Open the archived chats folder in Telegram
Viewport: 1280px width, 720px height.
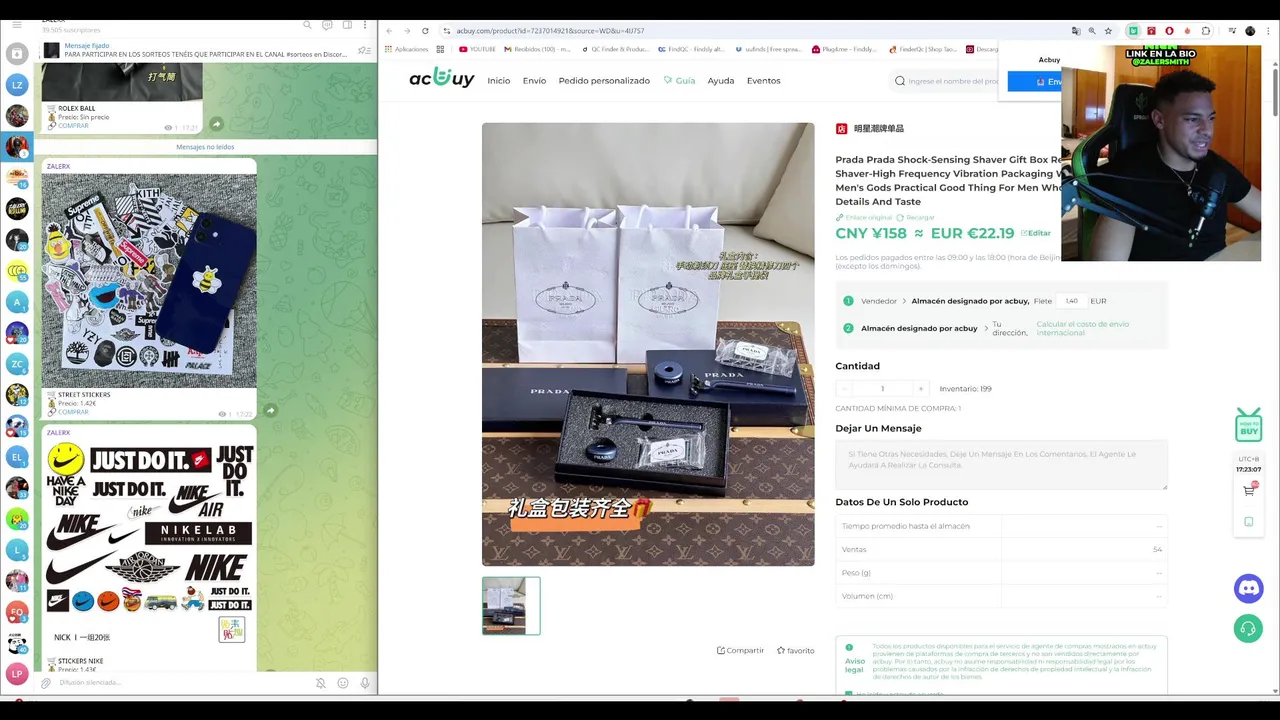tap(17, 53)
